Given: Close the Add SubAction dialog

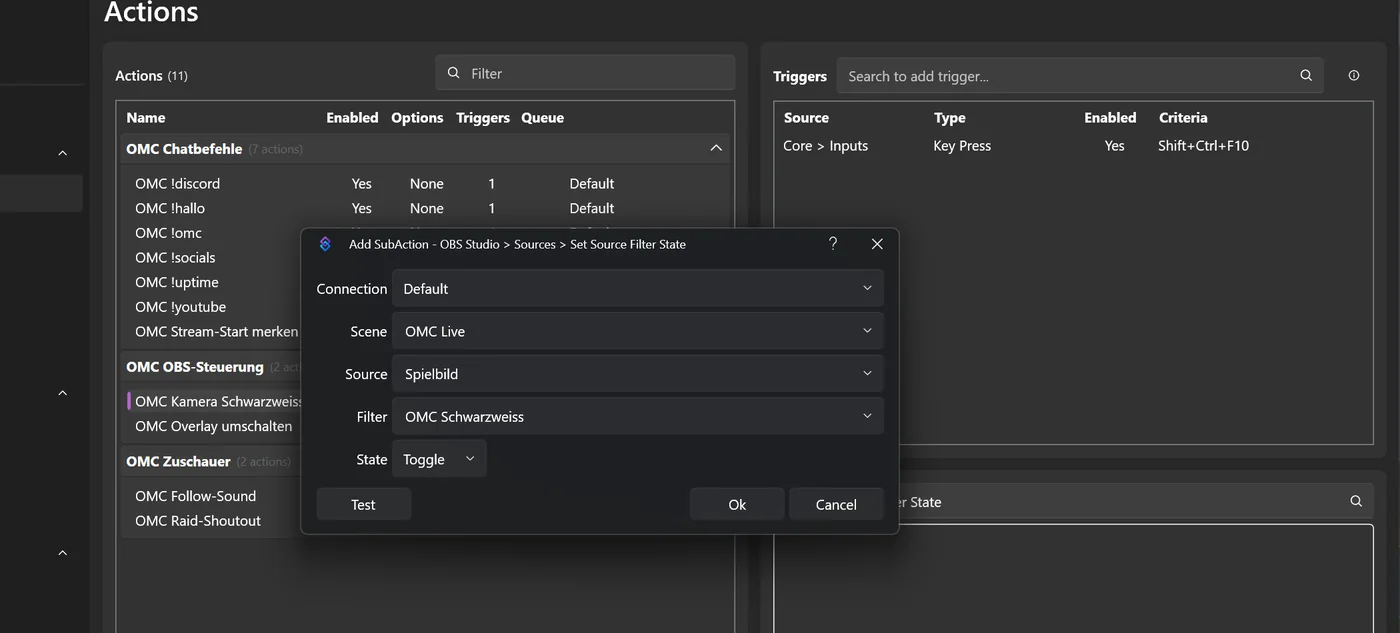Looking at the screenshot, I should pyautogui.click(x=877, y=244).
